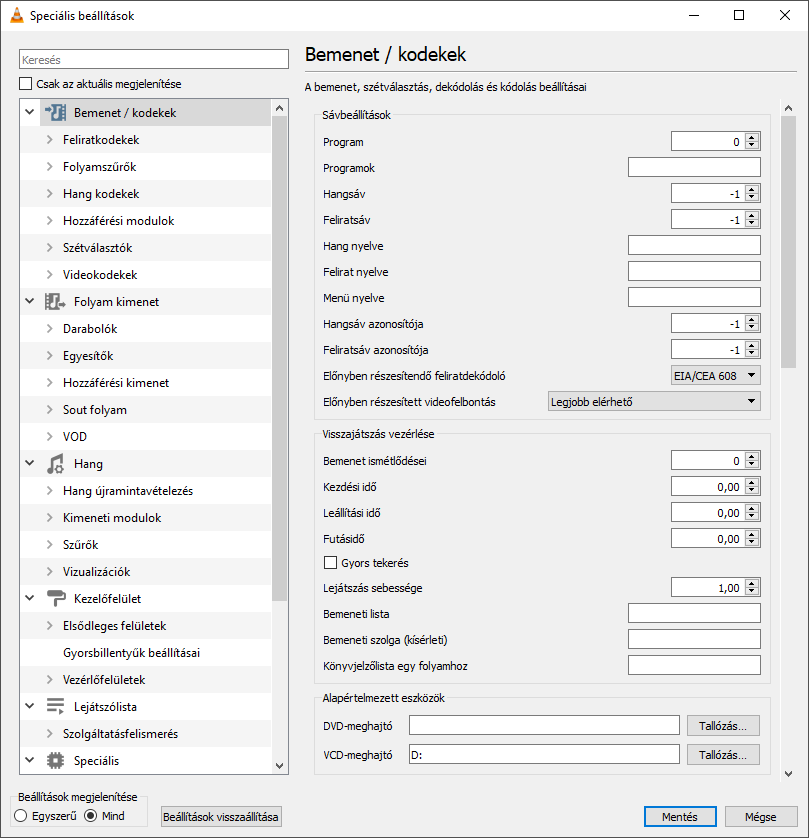809x838 pixels.
Task: Select Szétválasztók tree item
Action: tap(97, 248)
